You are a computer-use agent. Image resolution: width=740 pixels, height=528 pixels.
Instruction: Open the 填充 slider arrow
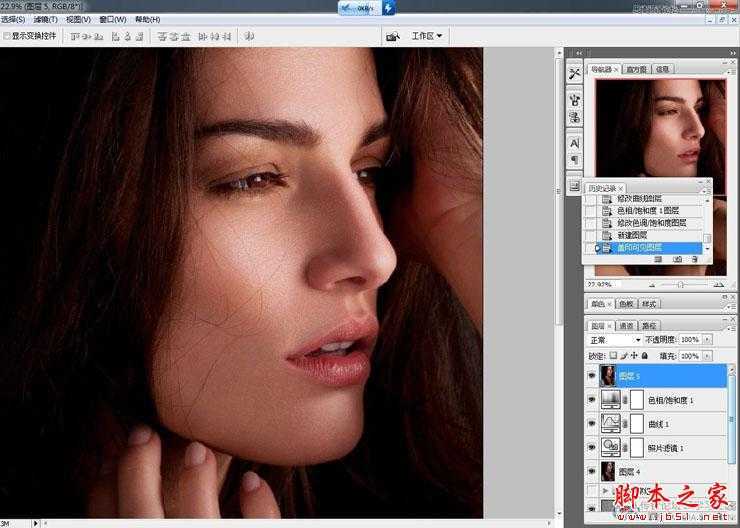(707, 356)
